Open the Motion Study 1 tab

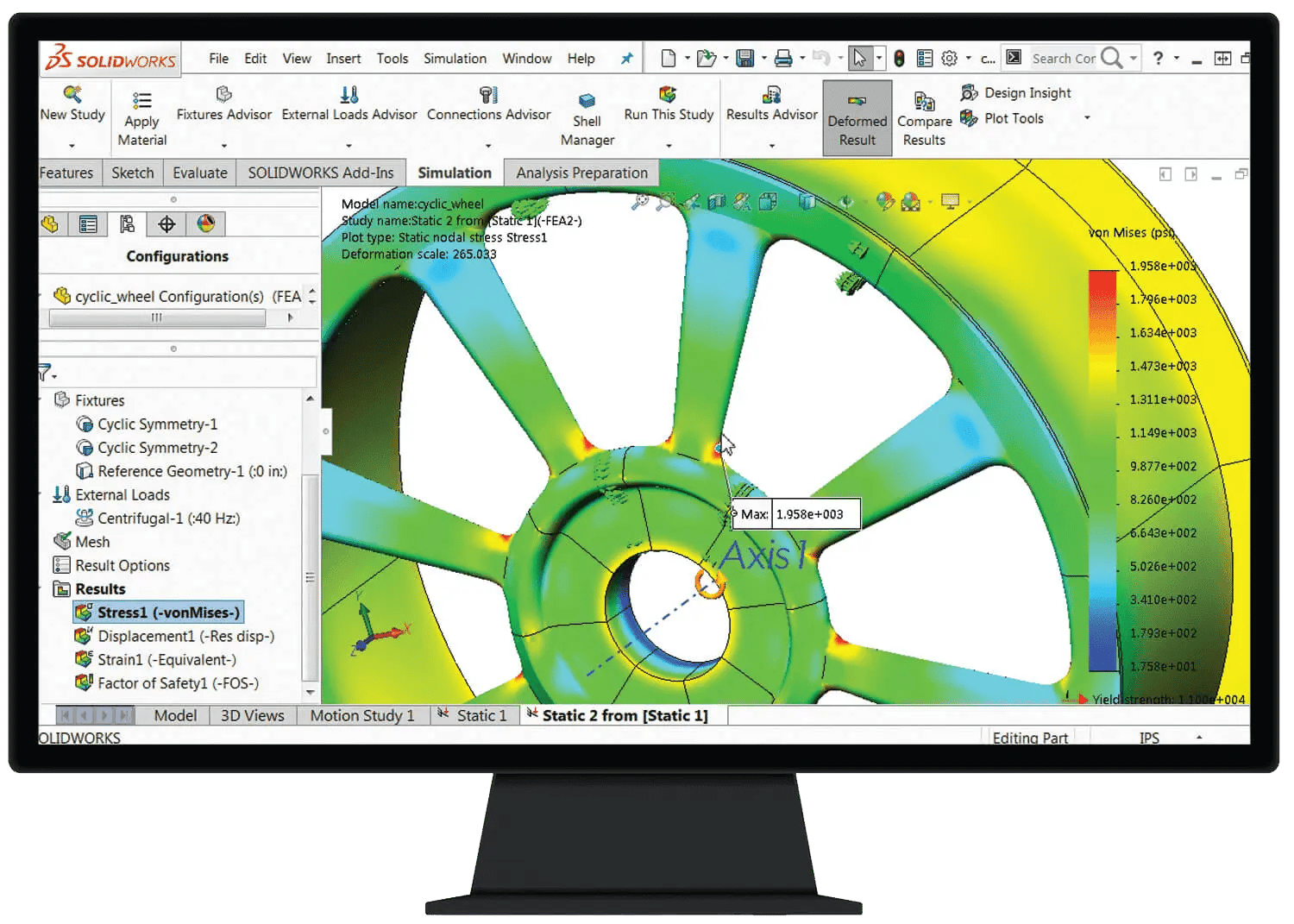(362, 715)
